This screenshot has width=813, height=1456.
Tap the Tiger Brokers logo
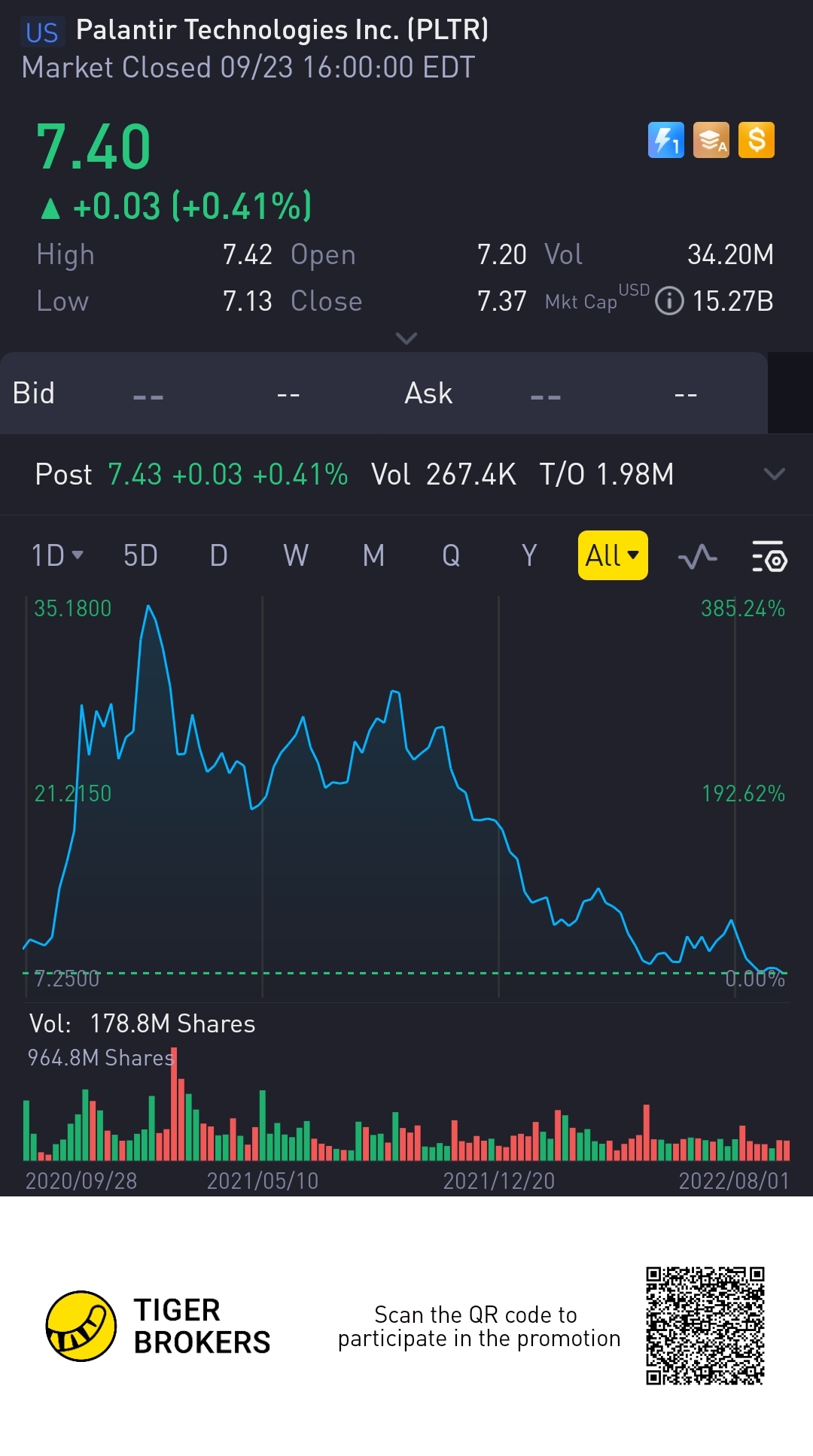point(158,1326)
